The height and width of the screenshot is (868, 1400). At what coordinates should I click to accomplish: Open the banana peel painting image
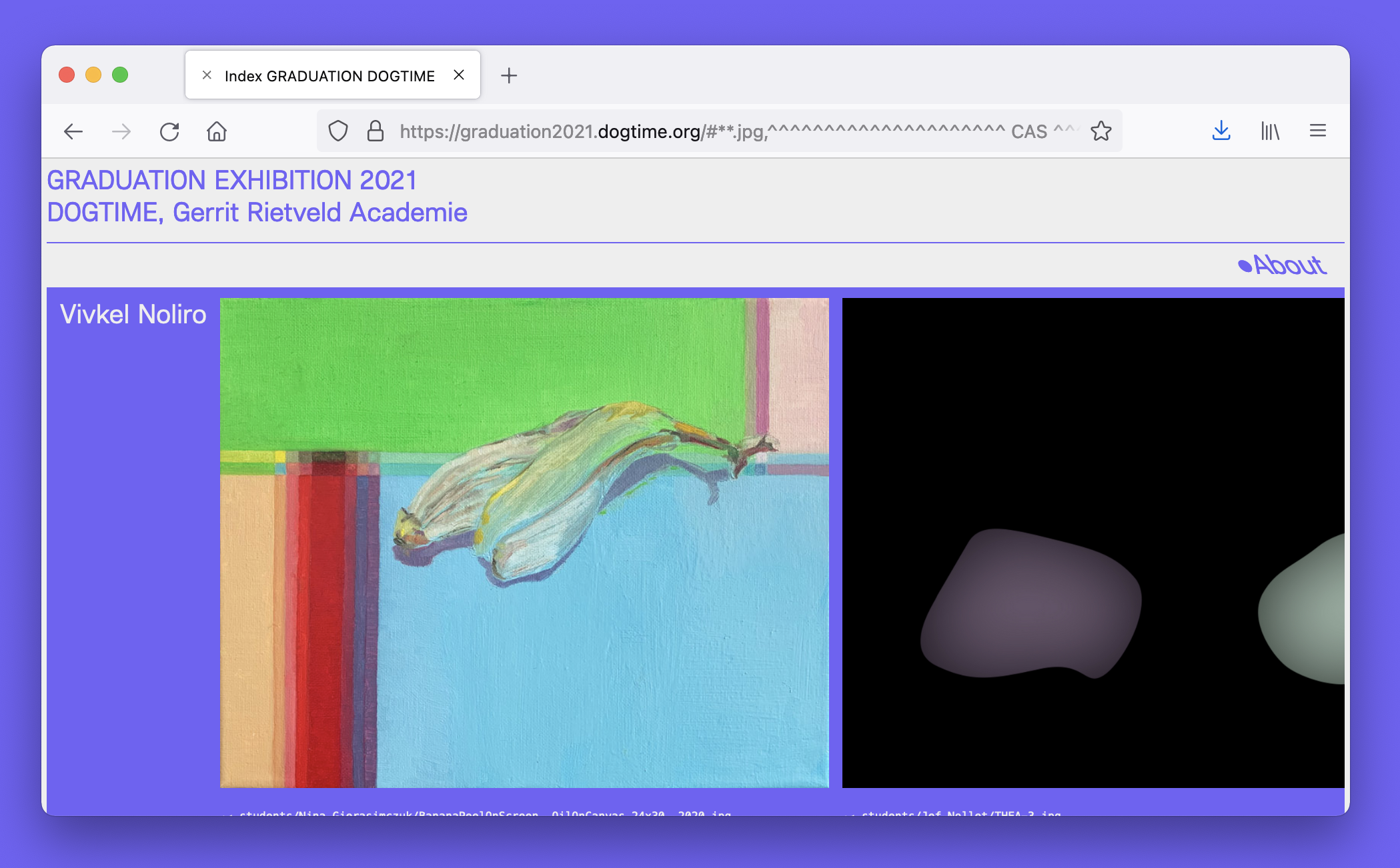pyautogui.click(x=524, y=543)
